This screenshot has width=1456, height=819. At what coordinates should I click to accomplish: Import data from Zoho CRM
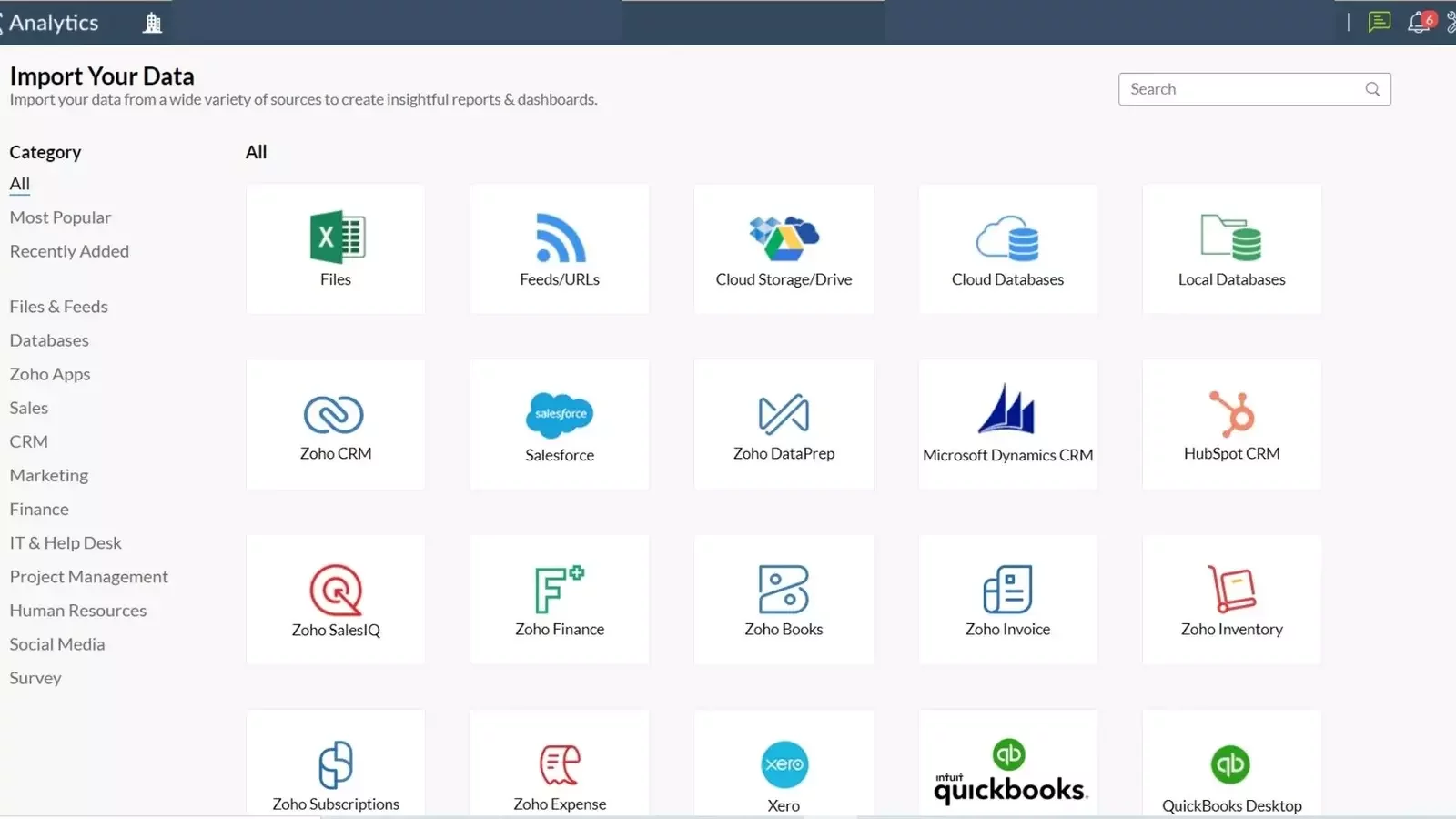(335, 424)
